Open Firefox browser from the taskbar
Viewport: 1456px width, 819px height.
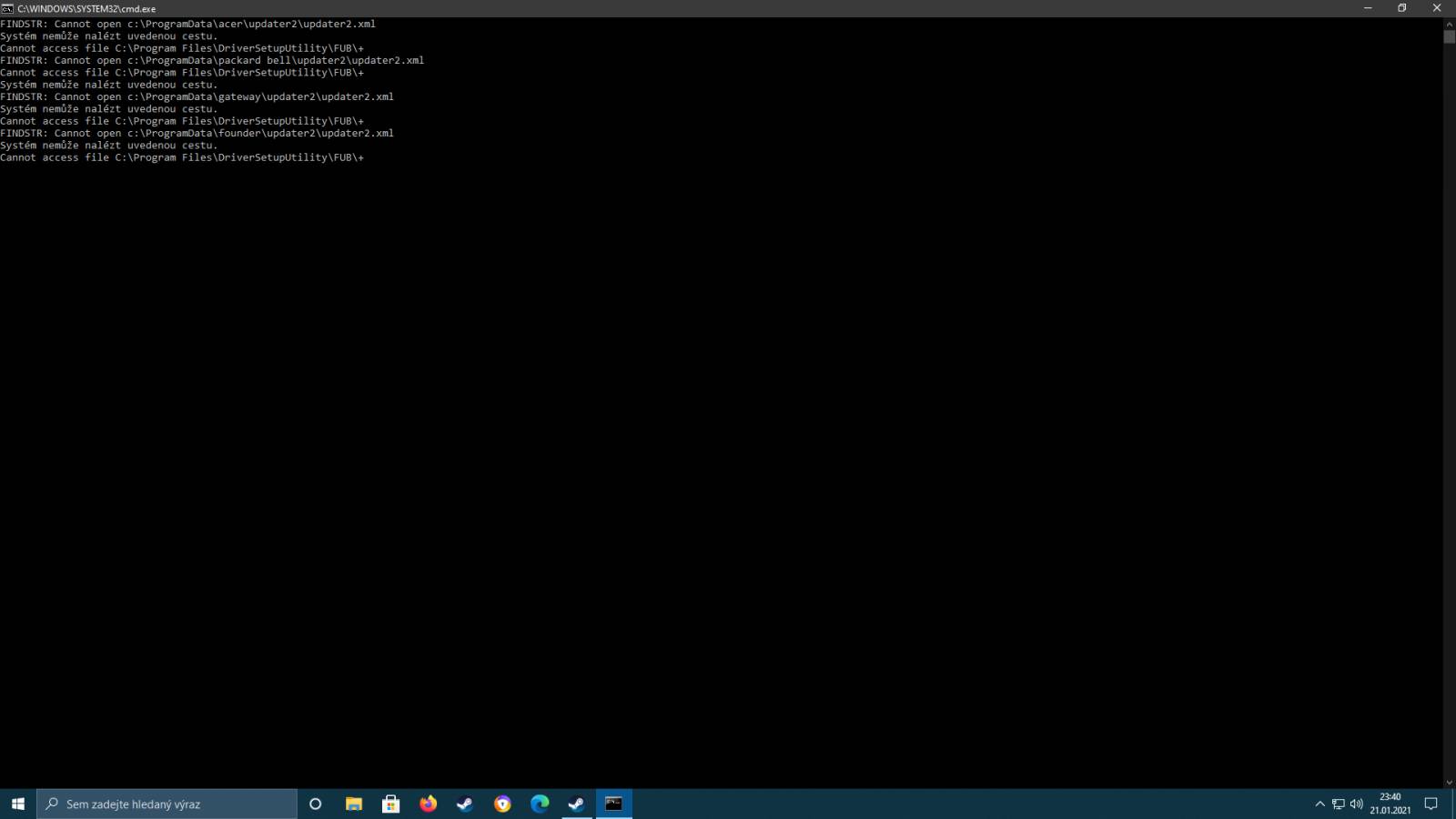coord(428,804)
